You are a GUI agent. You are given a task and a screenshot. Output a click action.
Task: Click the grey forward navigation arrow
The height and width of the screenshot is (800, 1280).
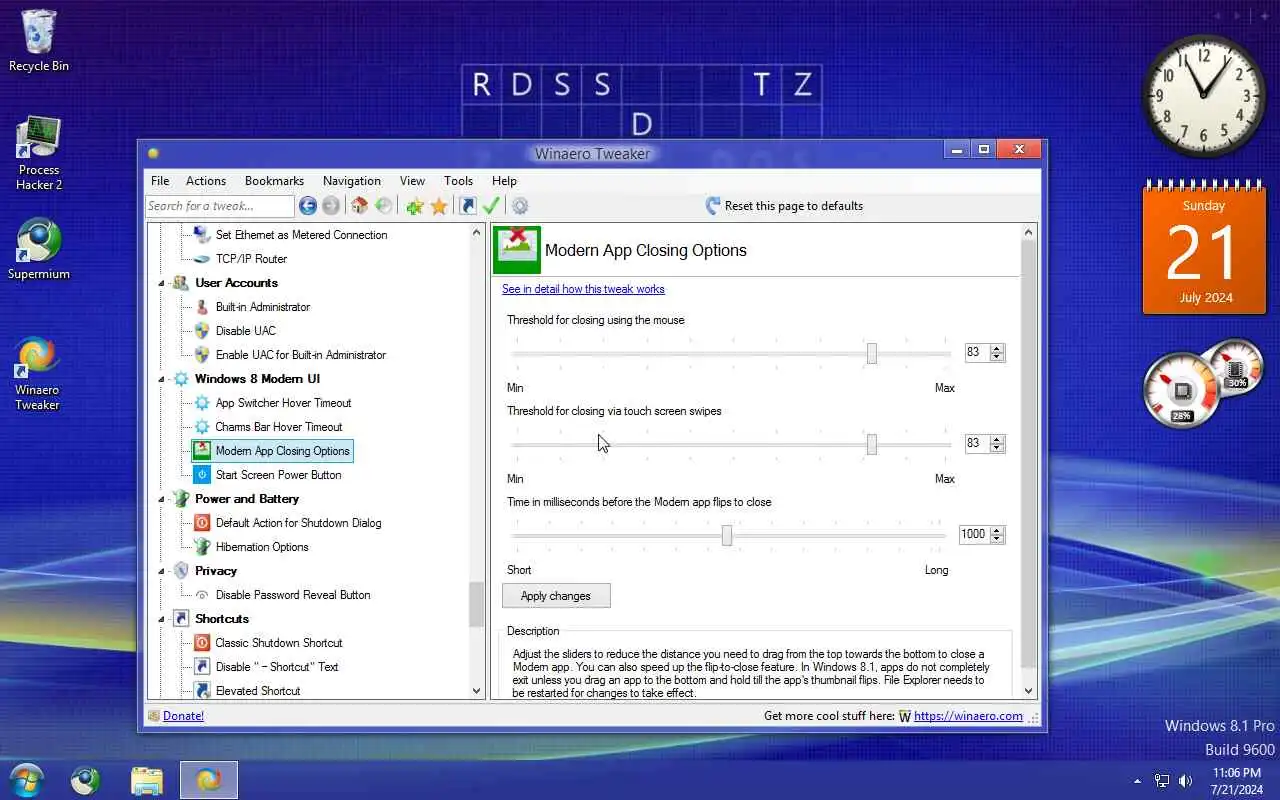331,206
